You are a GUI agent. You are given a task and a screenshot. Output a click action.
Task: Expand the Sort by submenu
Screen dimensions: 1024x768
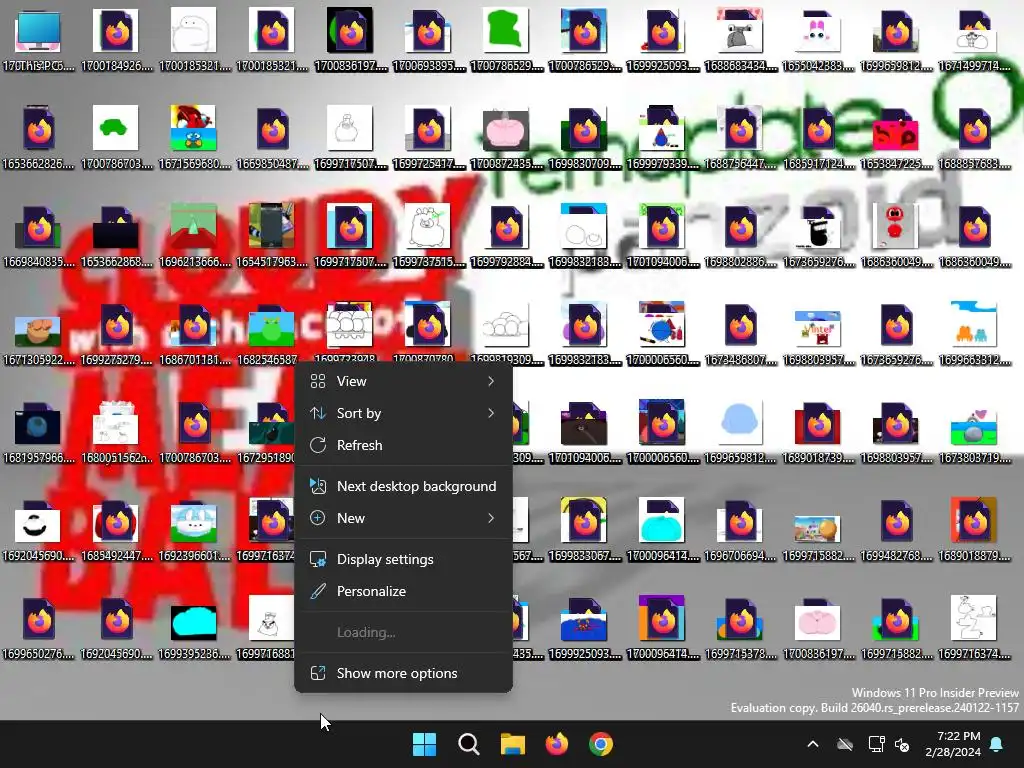[x=403, y=413]
